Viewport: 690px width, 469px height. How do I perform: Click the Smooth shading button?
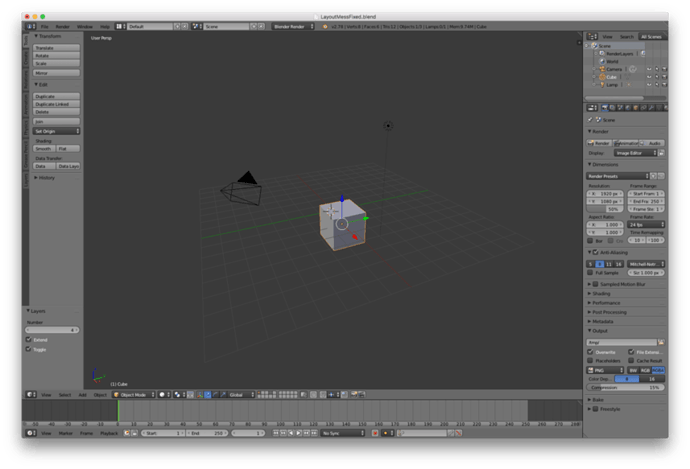click(44, 149)
